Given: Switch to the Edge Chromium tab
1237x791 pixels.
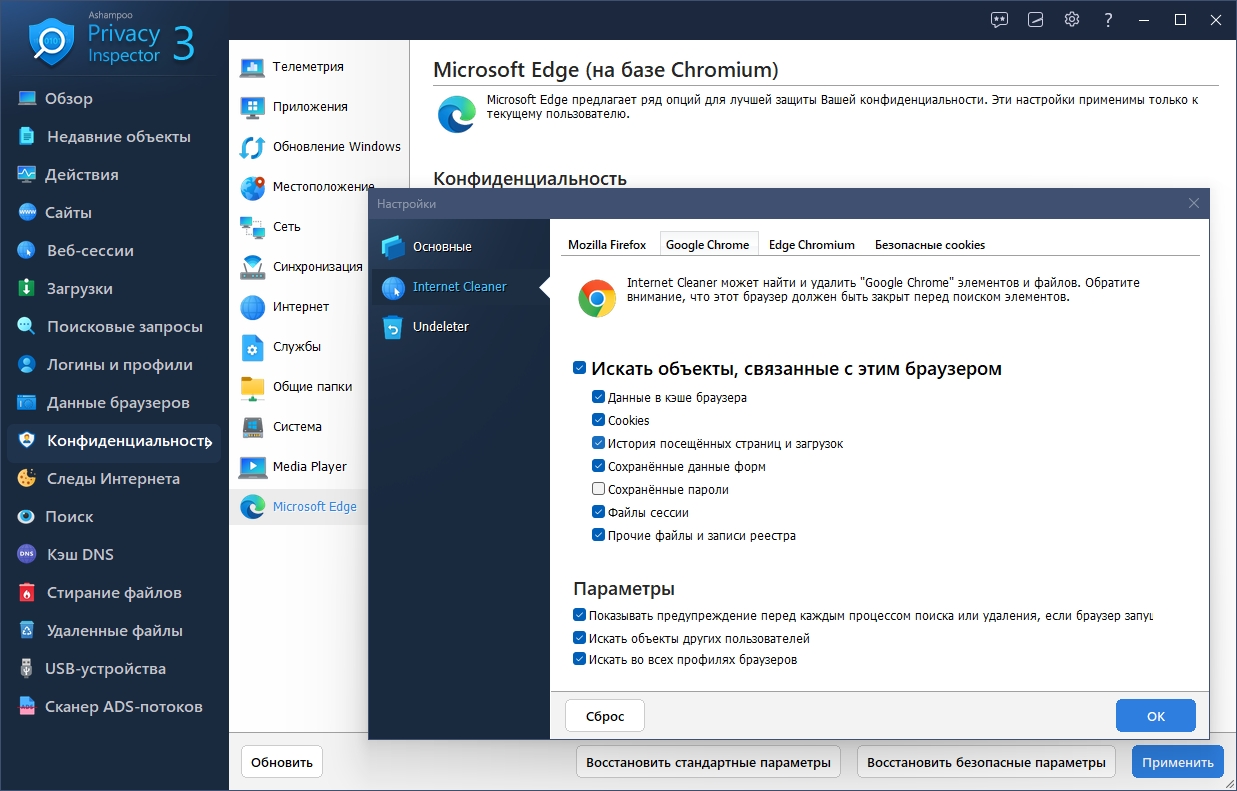Looking at the screenshot, I should click(811, 245).
